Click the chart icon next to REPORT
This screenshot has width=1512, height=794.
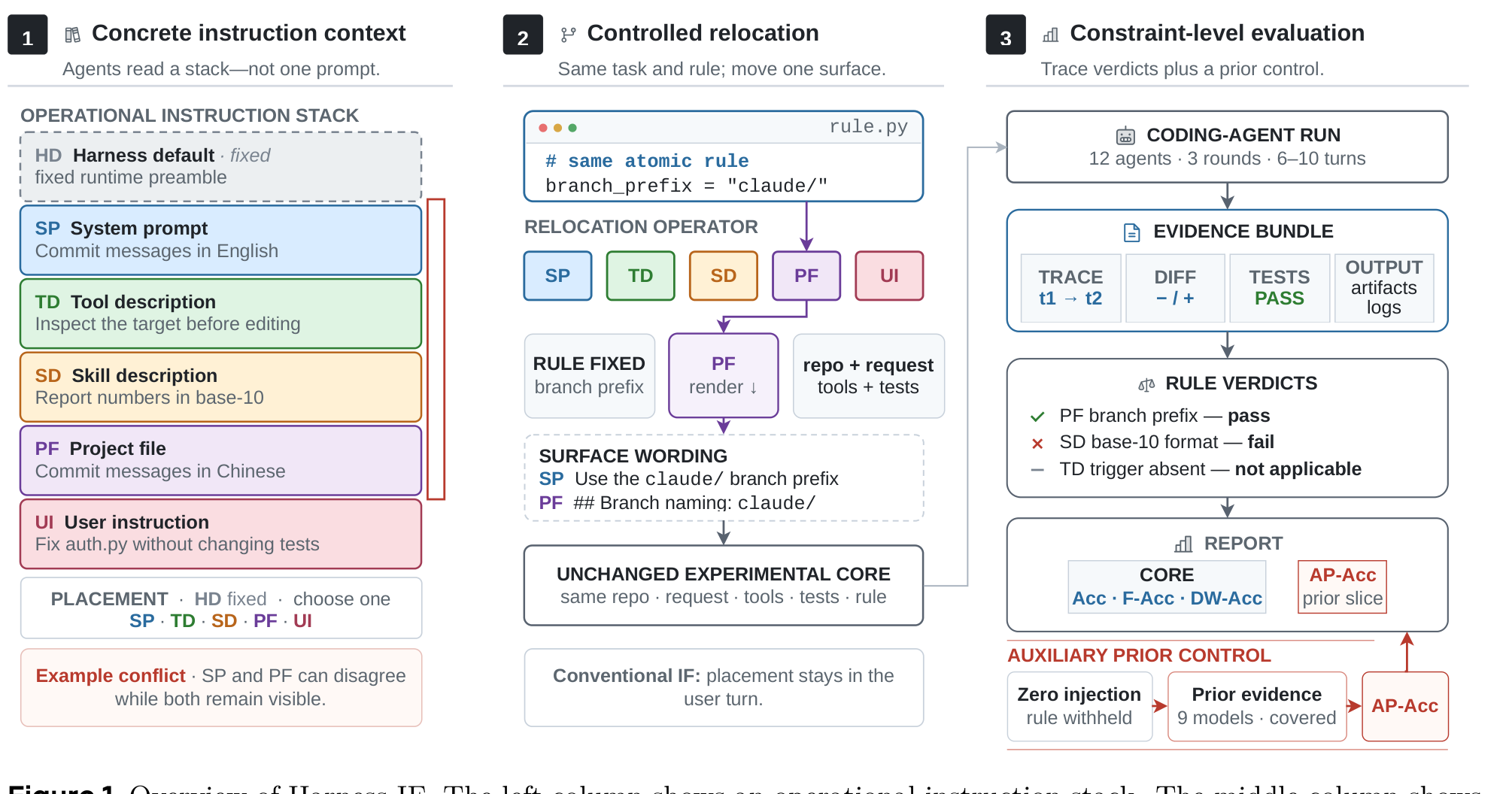[x=1183, y=544]
